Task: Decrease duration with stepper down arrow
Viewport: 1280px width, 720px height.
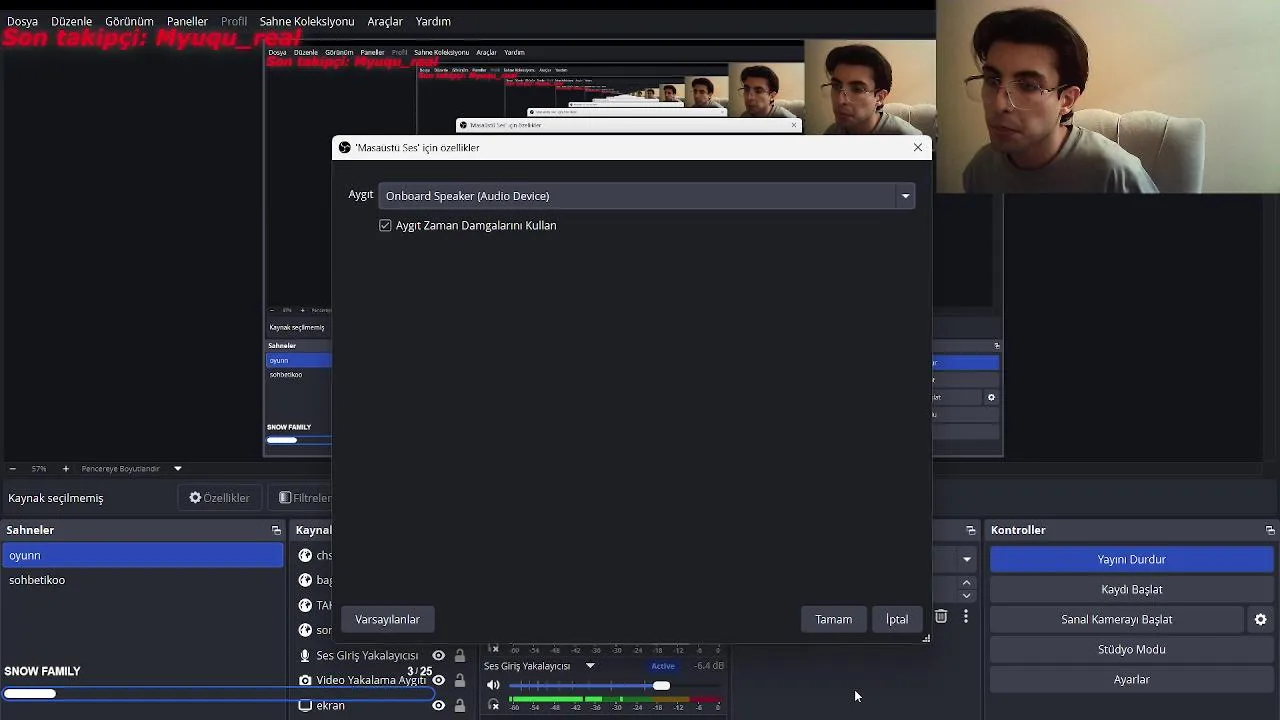Action: 966,596
